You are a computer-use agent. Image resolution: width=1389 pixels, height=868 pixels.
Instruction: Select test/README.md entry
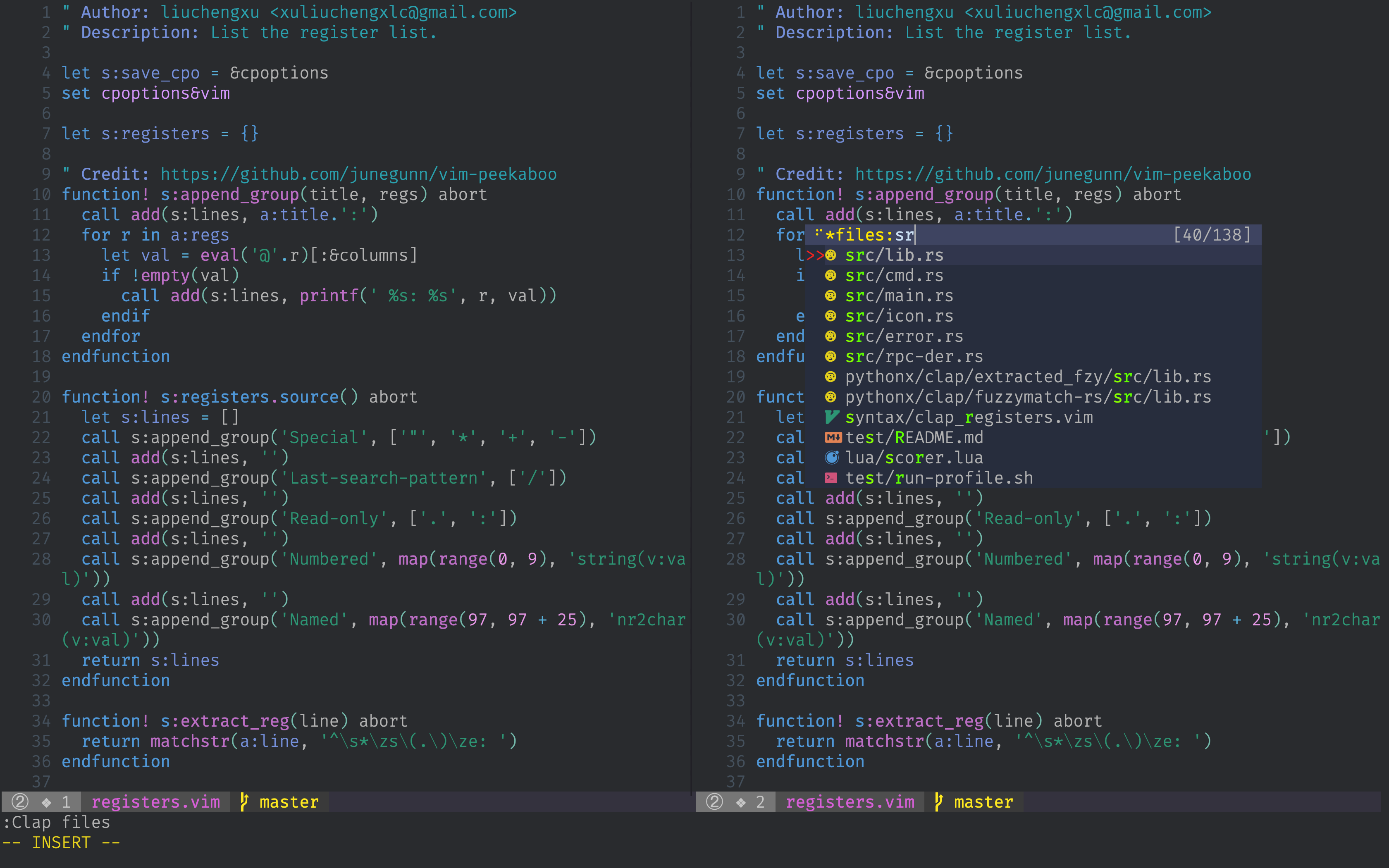[x=1033, y=437]
